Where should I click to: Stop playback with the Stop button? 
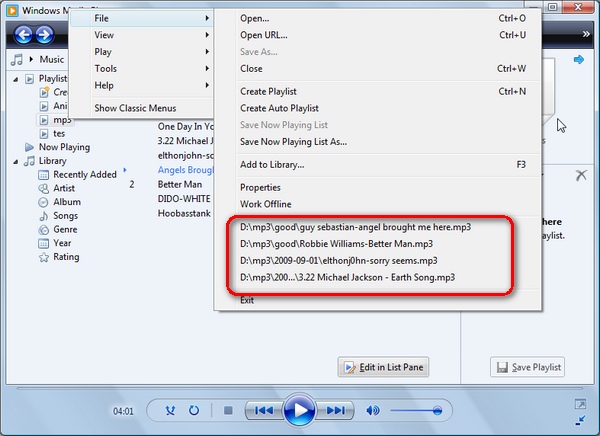(x=228, y=411)
